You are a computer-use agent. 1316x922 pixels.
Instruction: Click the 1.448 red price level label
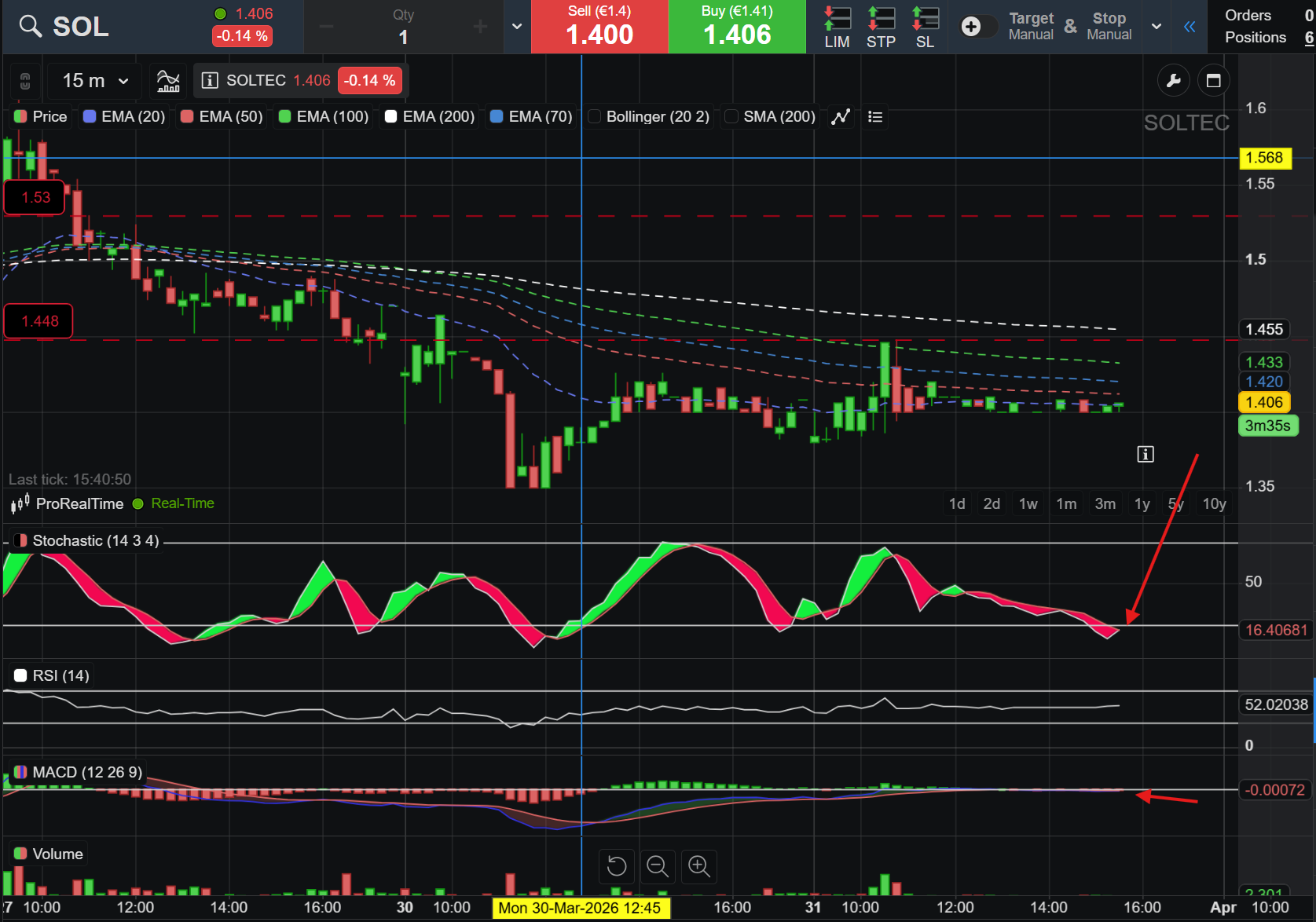coord(39,321)
